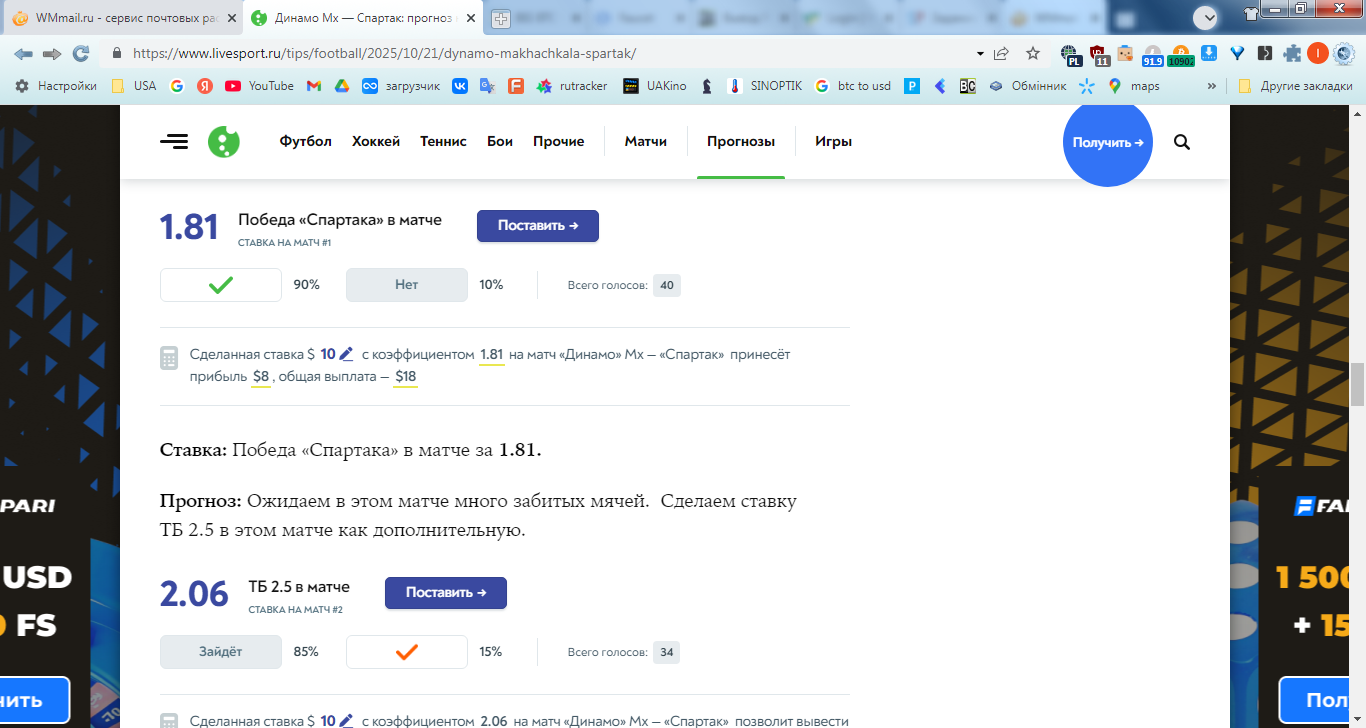1366x728 pixels.
Task: Open the Теннис section
Action: 443,142
